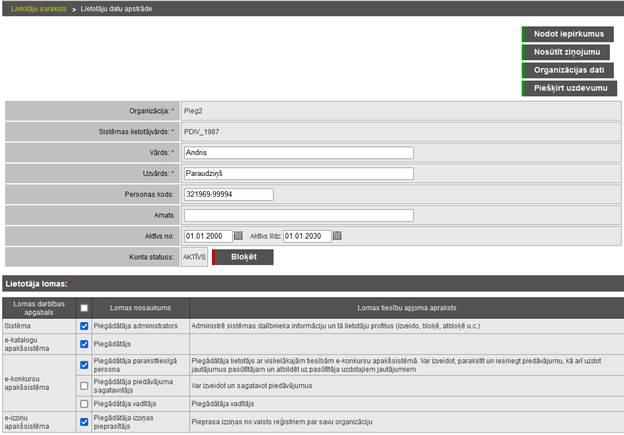Click the Lietotāju saraksts breadcrumb link
The width and height of the screenshot is (624, 435).
point(38,7)
